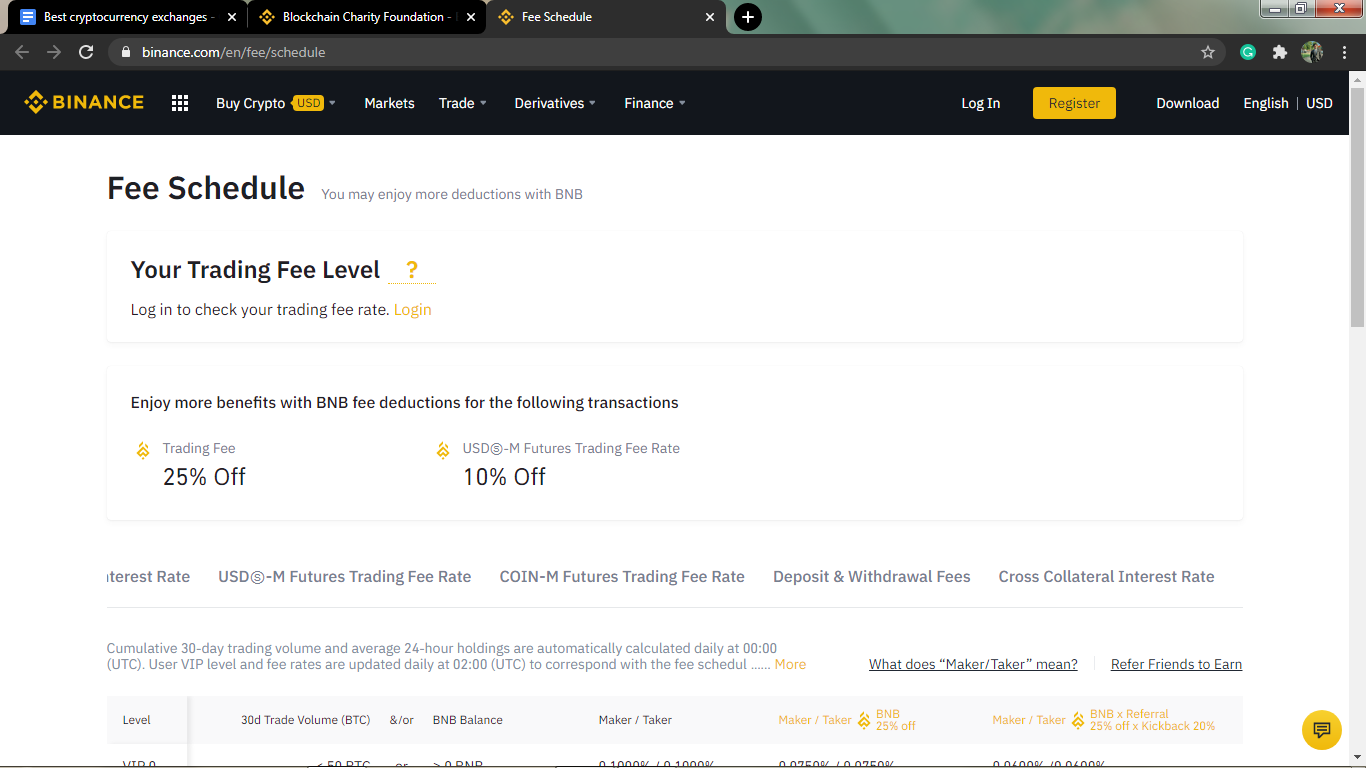Viewport: 1366px width, 768px height.
Task: Open the Markets menu item
Action: pos(389,103)
